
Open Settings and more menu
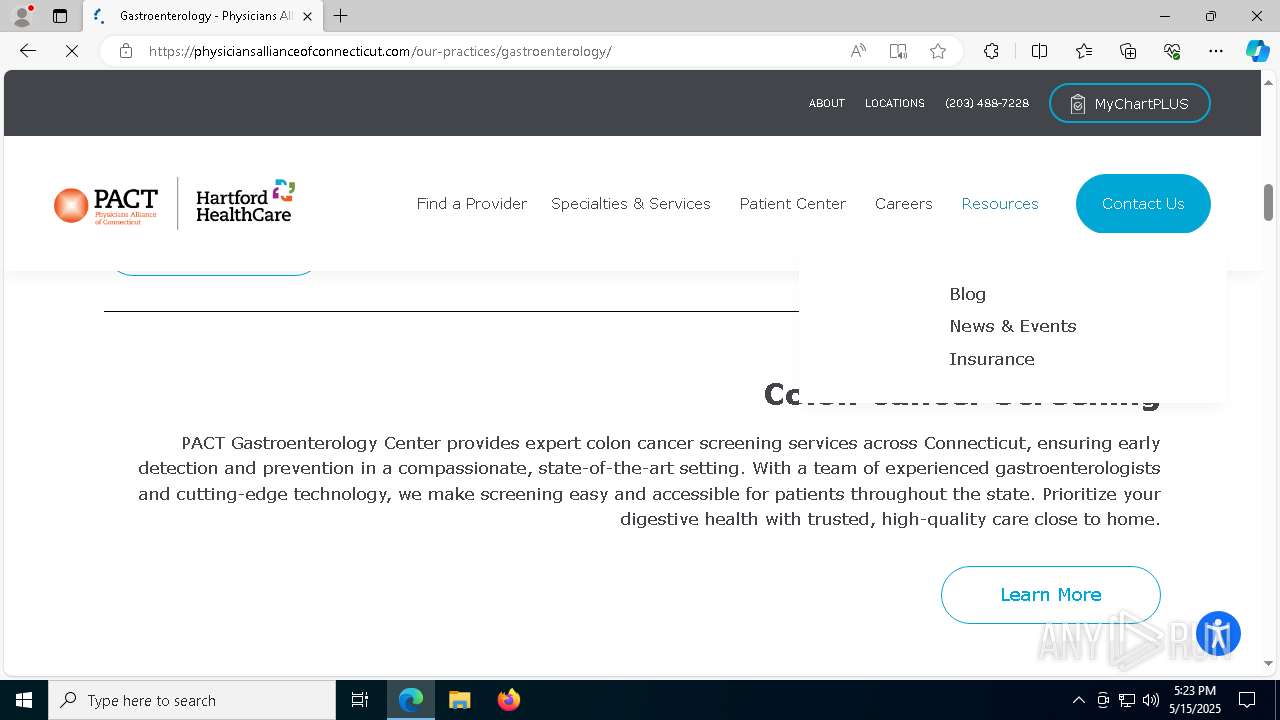pyautogui.click(x=1216, y=51)
